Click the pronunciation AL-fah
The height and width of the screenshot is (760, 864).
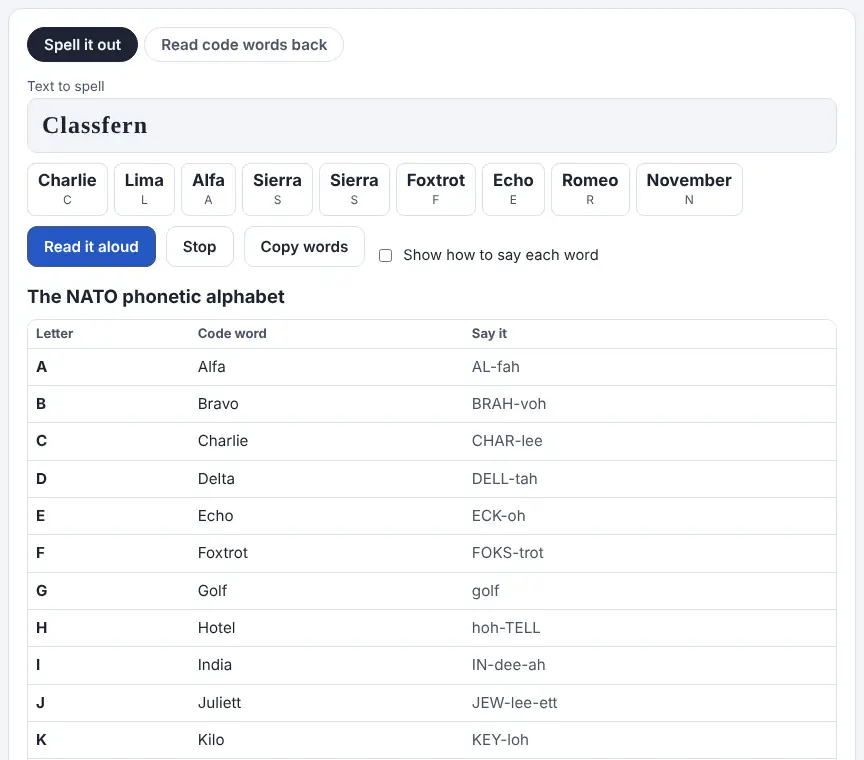tap(495, 367)
